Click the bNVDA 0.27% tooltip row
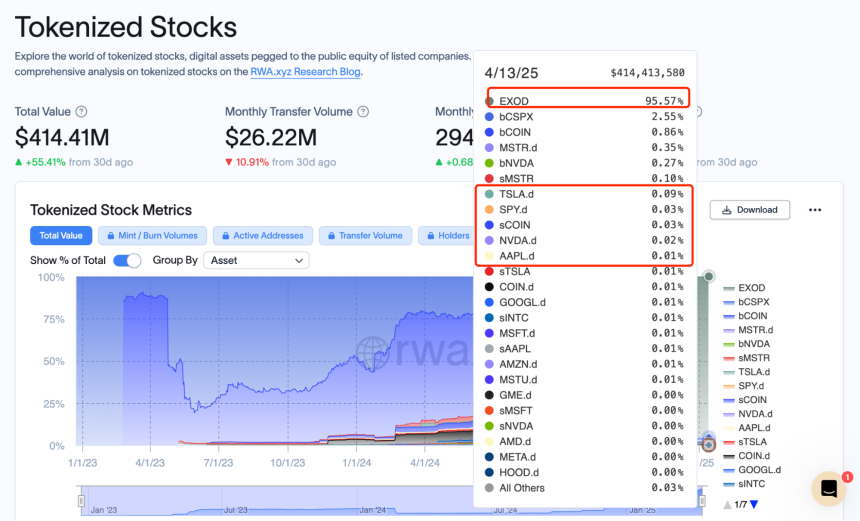The image size is (860, 521). click(585, 163)
